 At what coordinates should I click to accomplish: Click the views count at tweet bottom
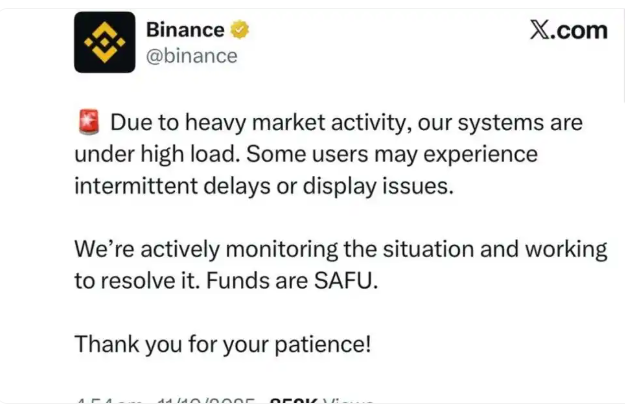294,400
